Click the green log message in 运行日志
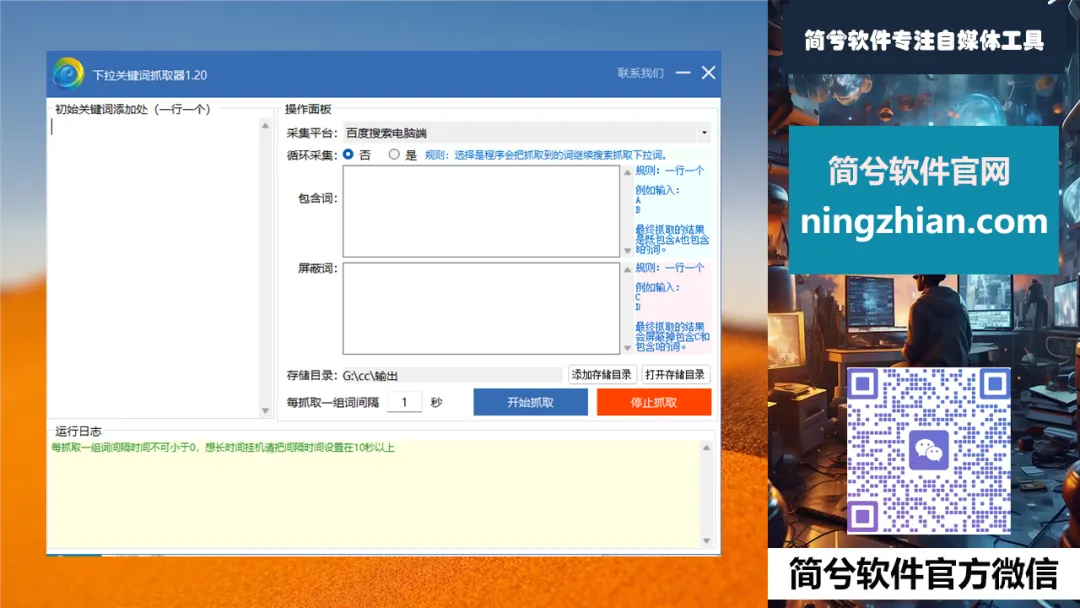This screenshot has width=1080, height=608. (223, 448)
